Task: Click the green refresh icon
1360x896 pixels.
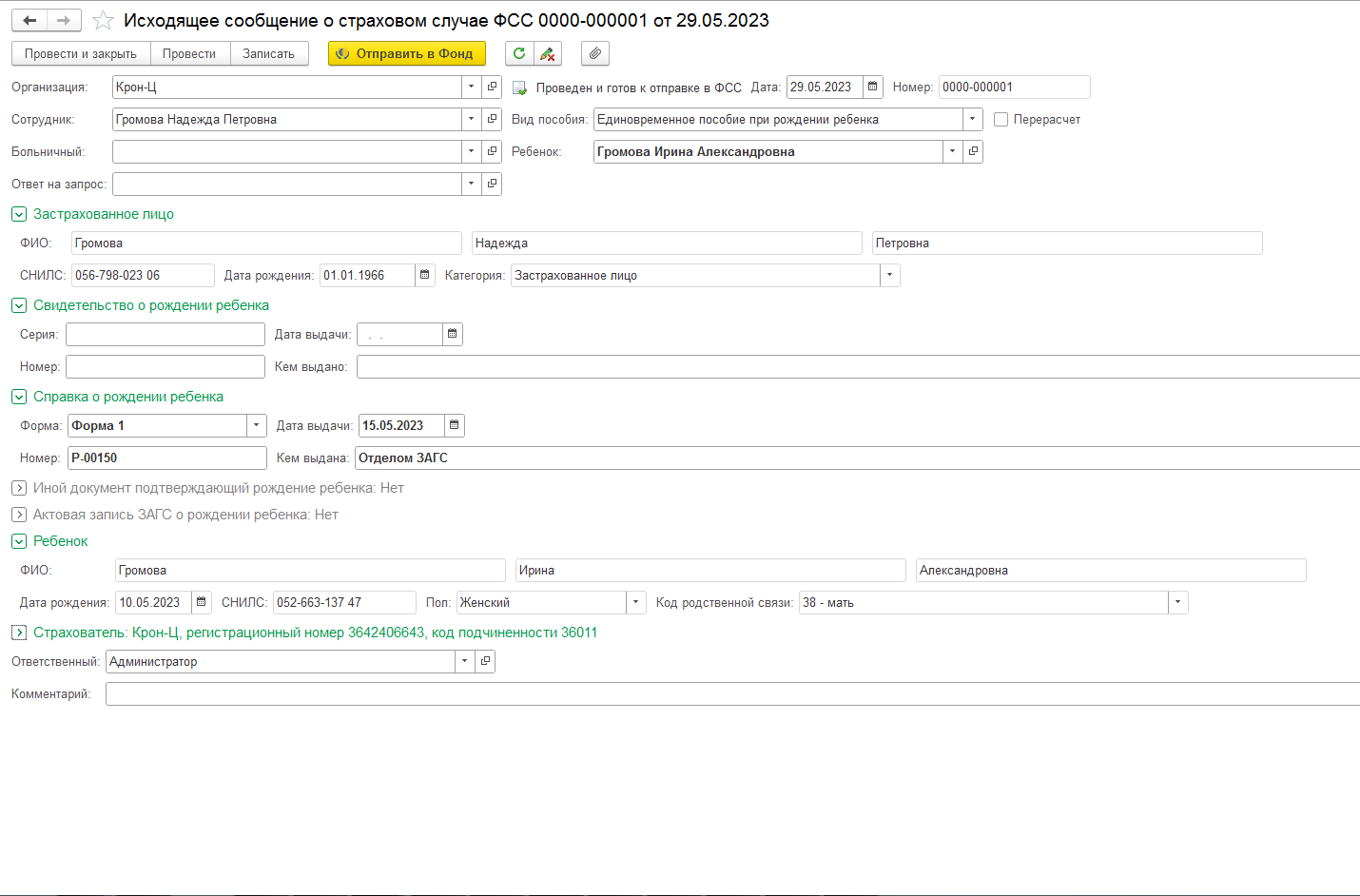Action: [x=519, y=53]
